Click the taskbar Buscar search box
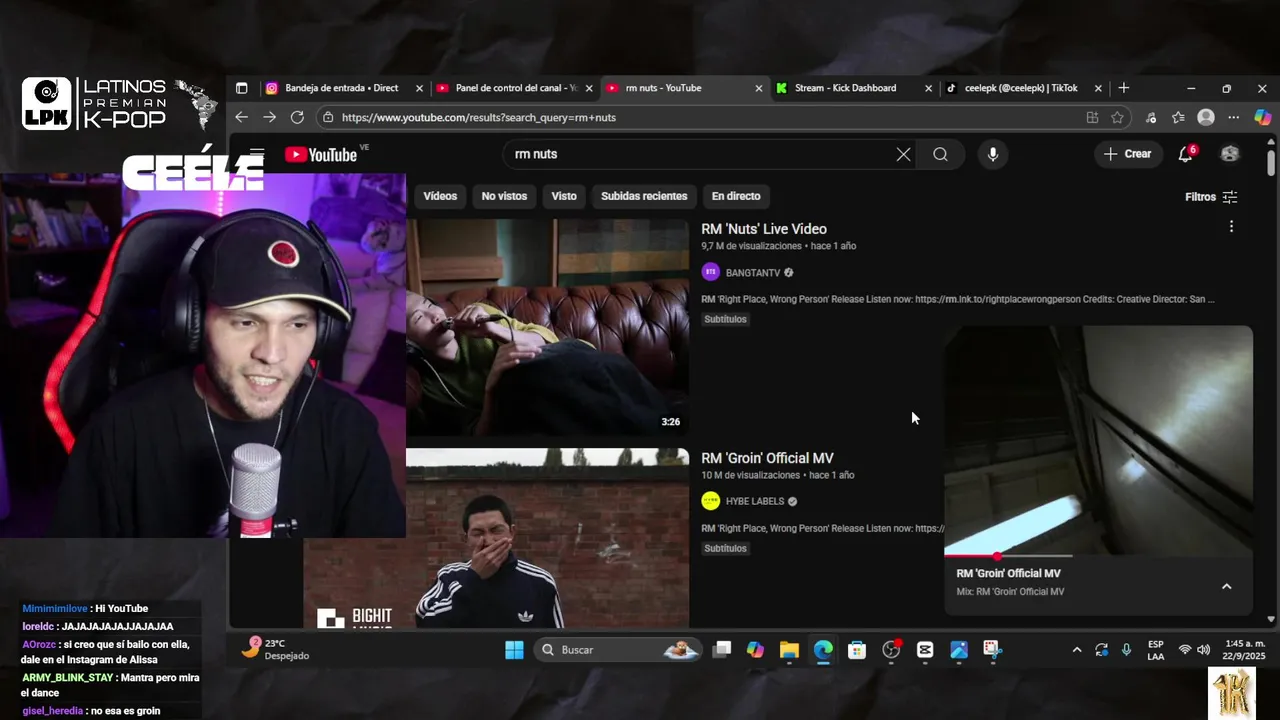This screenshot has width=1280, height=720. tap(617, 650)
